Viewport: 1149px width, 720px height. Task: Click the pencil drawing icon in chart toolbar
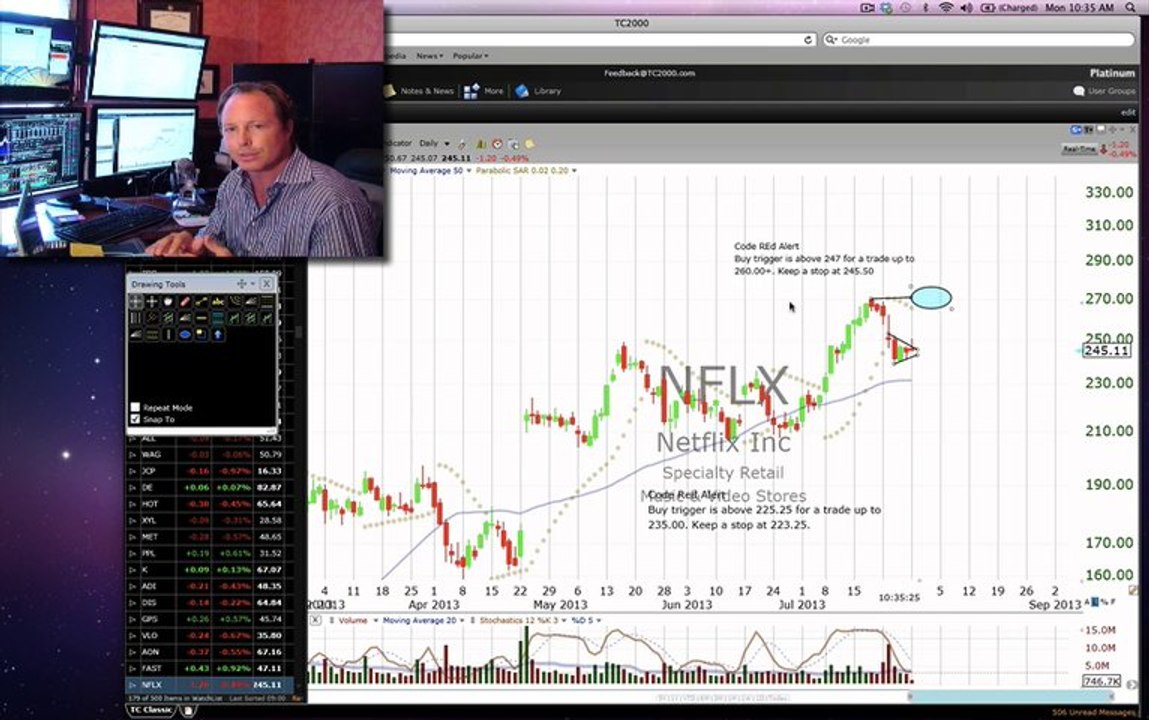pos(462,144)
